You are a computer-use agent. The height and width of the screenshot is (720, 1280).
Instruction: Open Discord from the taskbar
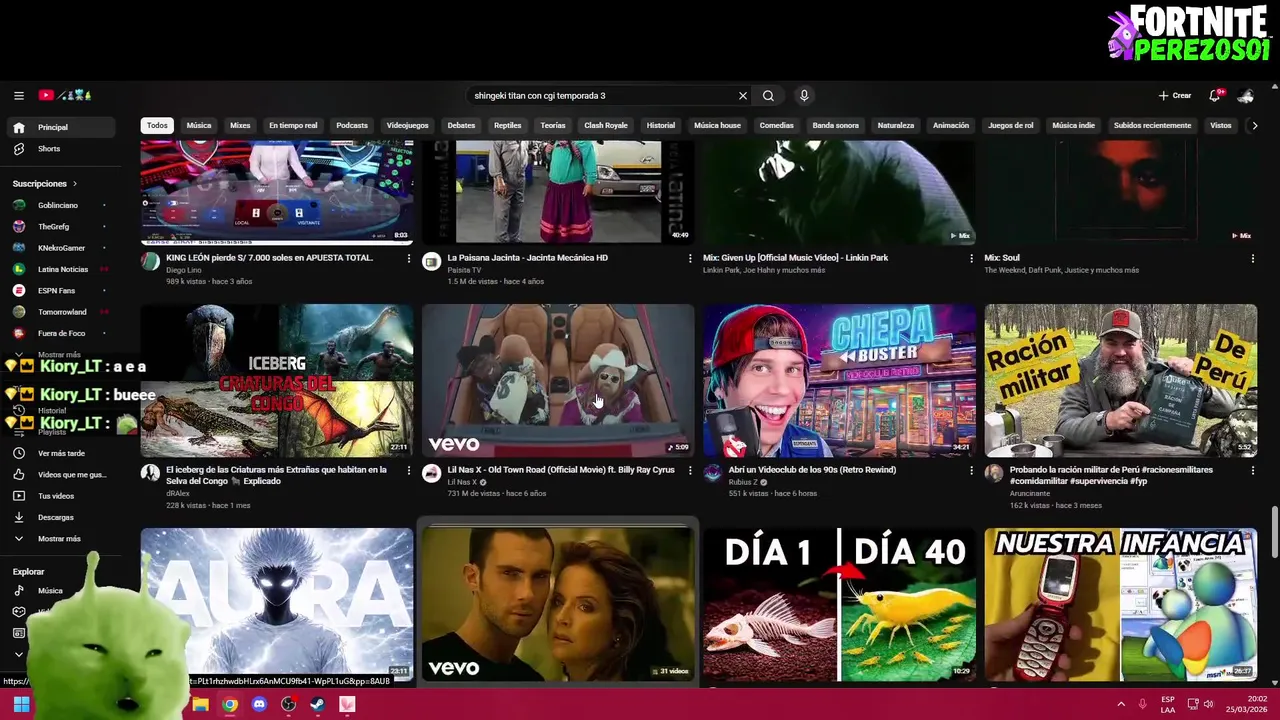259,704
